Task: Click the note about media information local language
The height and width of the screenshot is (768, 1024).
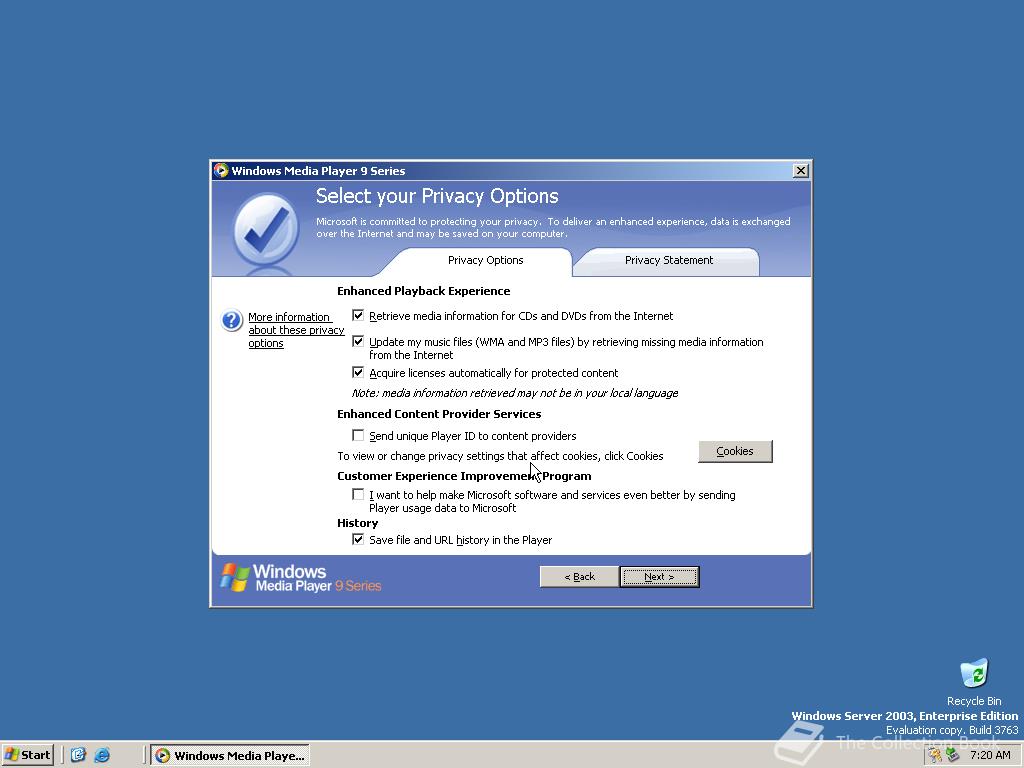Action: pos(515,393)
